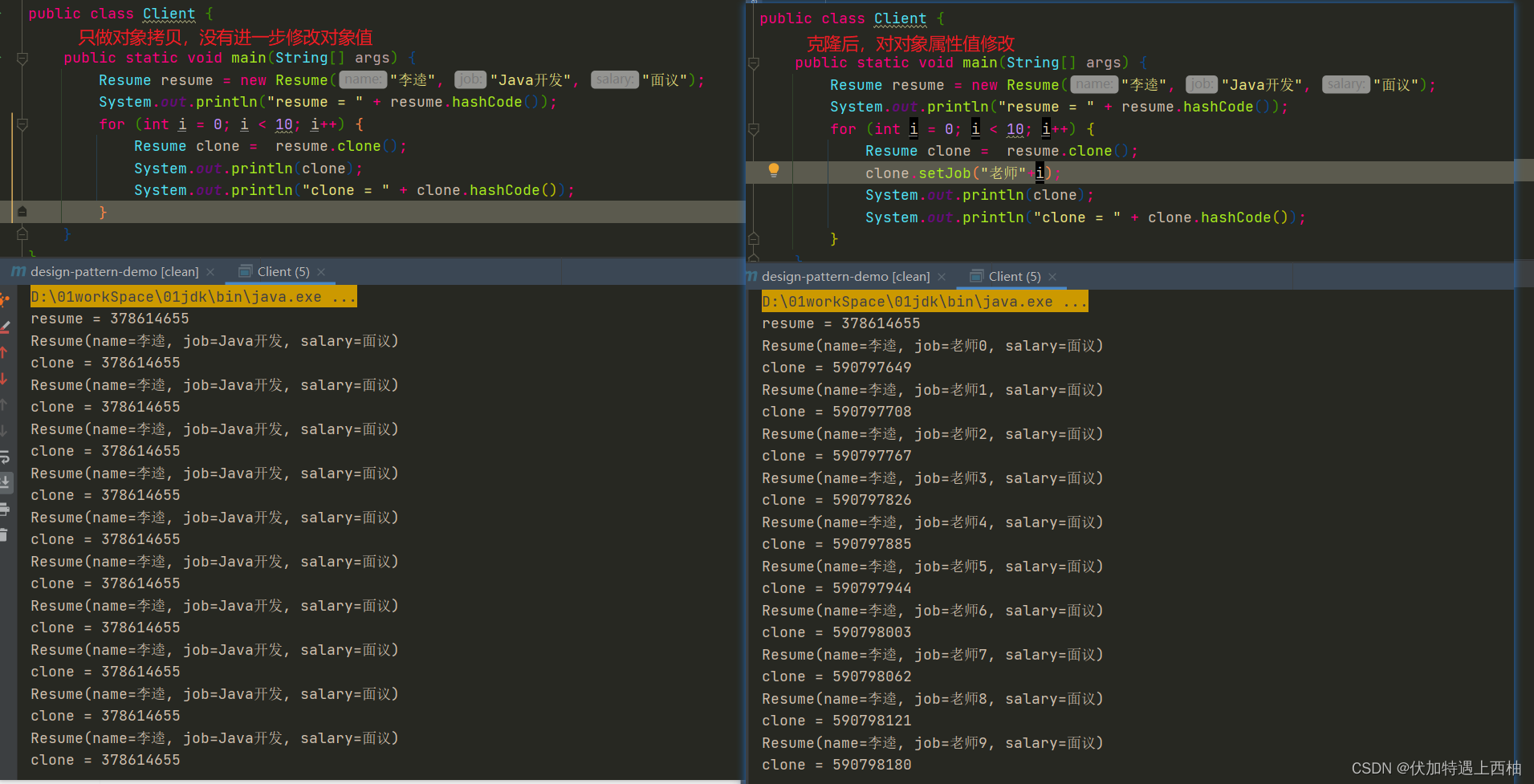The height and width of the screenshot is (784, 1534).
Task: Collapse the for loop in the left editor
Action: tap(22, 124)
